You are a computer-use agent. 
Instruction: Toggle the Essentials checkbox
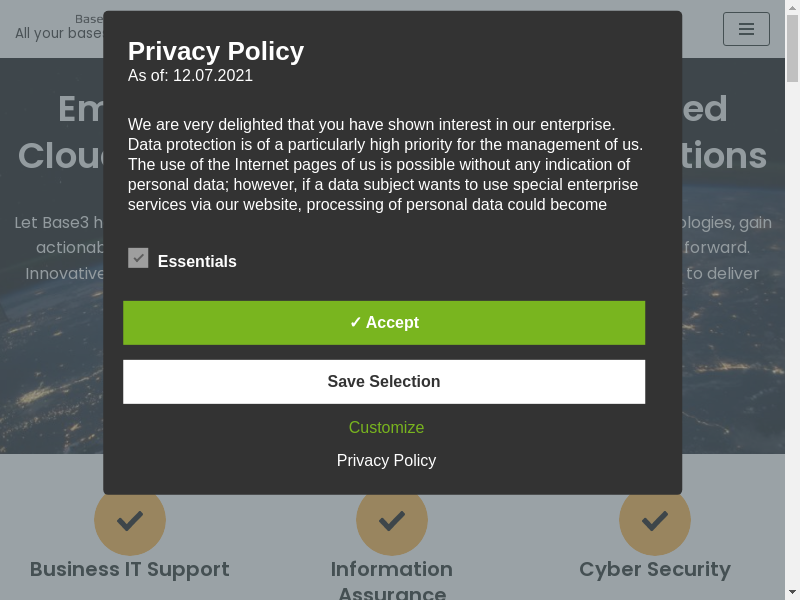coord(138,258)
